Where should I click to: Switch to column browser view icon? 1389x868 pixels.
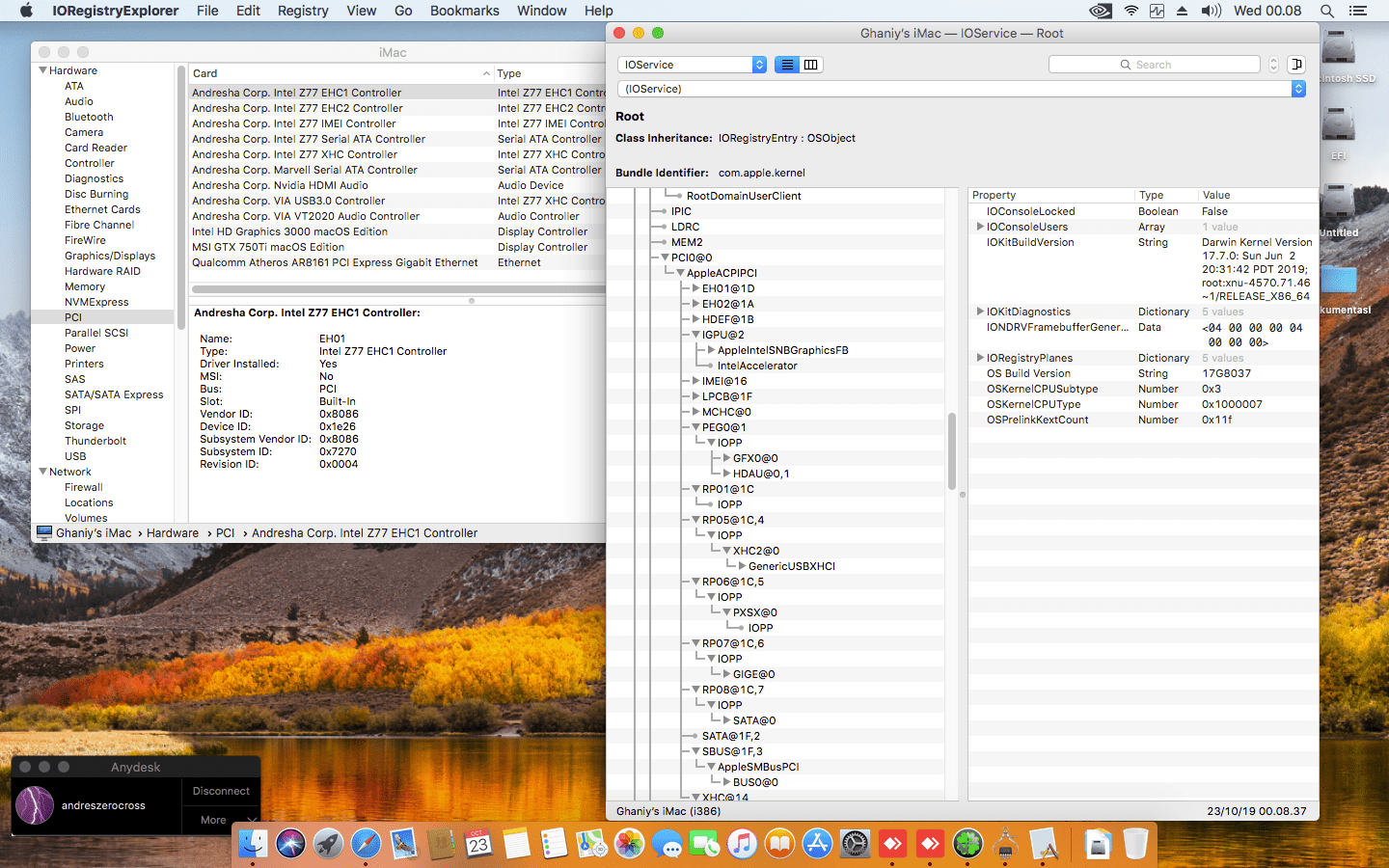pyautogui.click(x=811, y=65)
